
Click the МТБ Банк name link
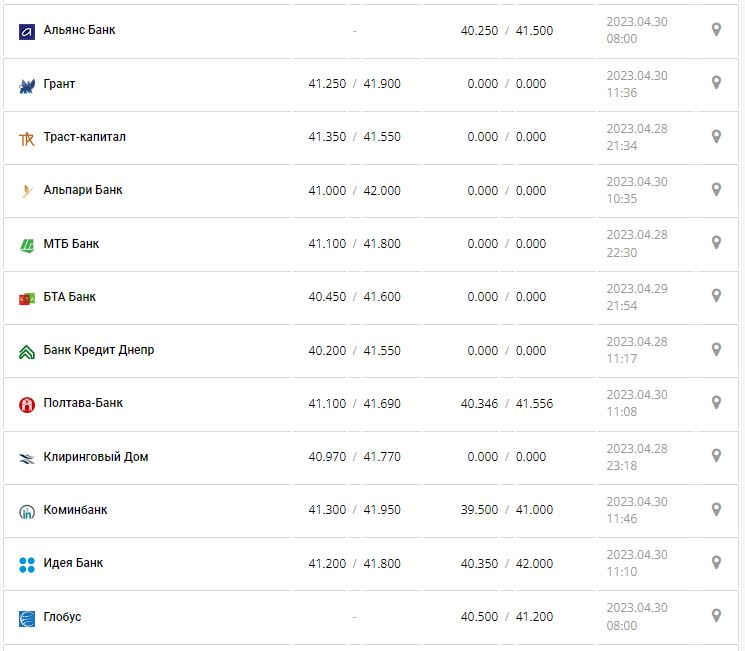pos(71,244)
